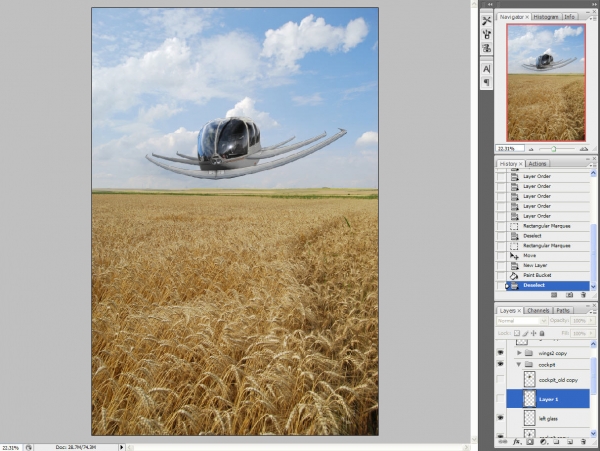Select the Navigator tab
Viewport: 600px width, 451px height.
tap(512, 17)
